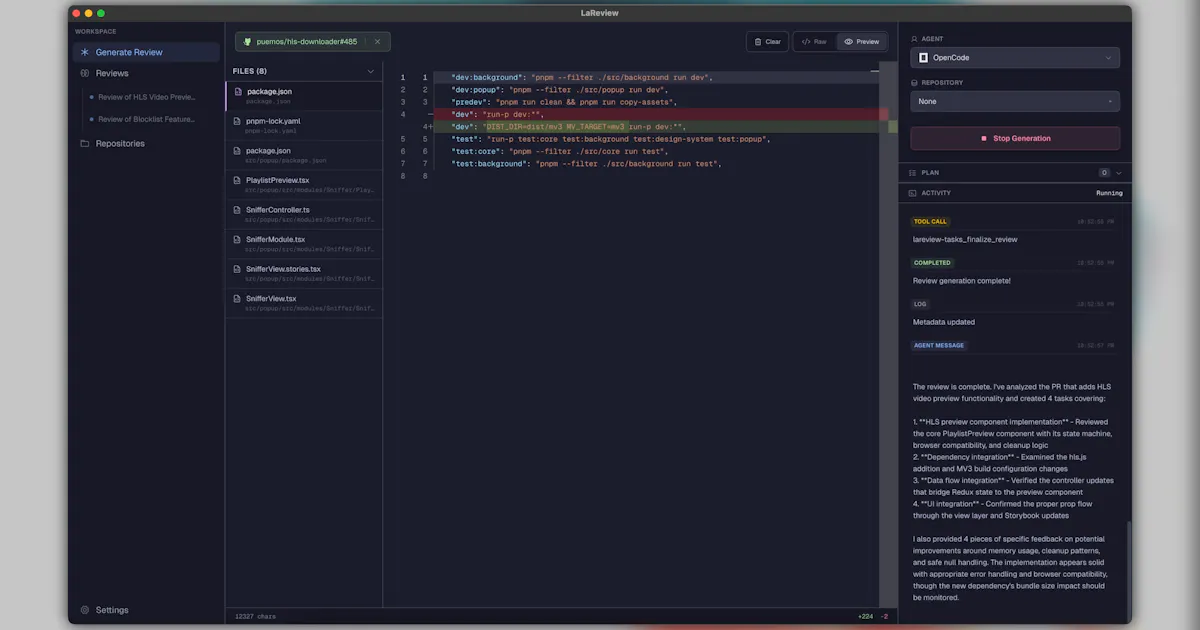Image resolution: width=1200 pixels, height=630 pixels.
Task: Click the Plan list icon
Action: [913, 173]
